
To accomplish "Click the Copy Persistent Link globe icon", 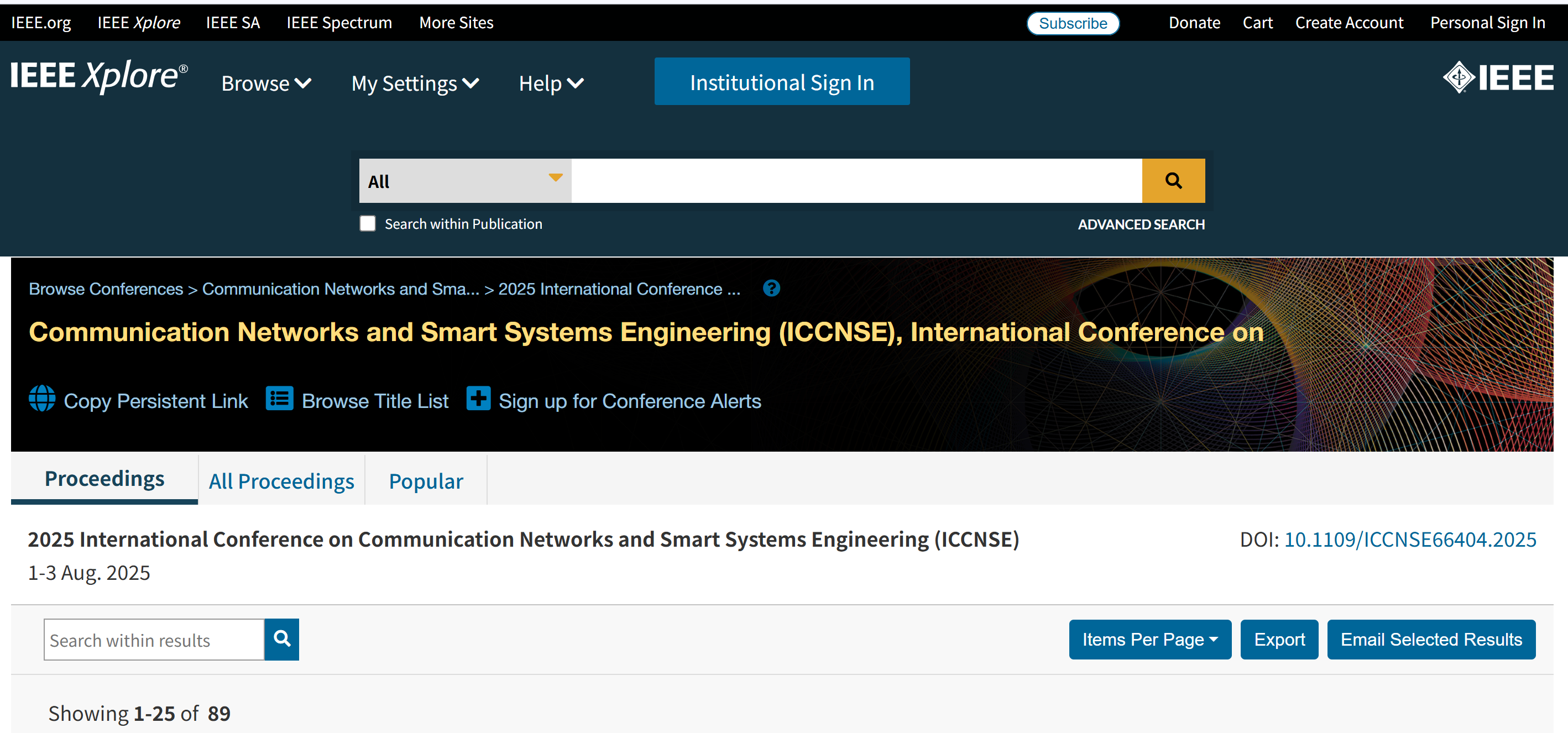I will pyautogui.click(x=42, y=399).
